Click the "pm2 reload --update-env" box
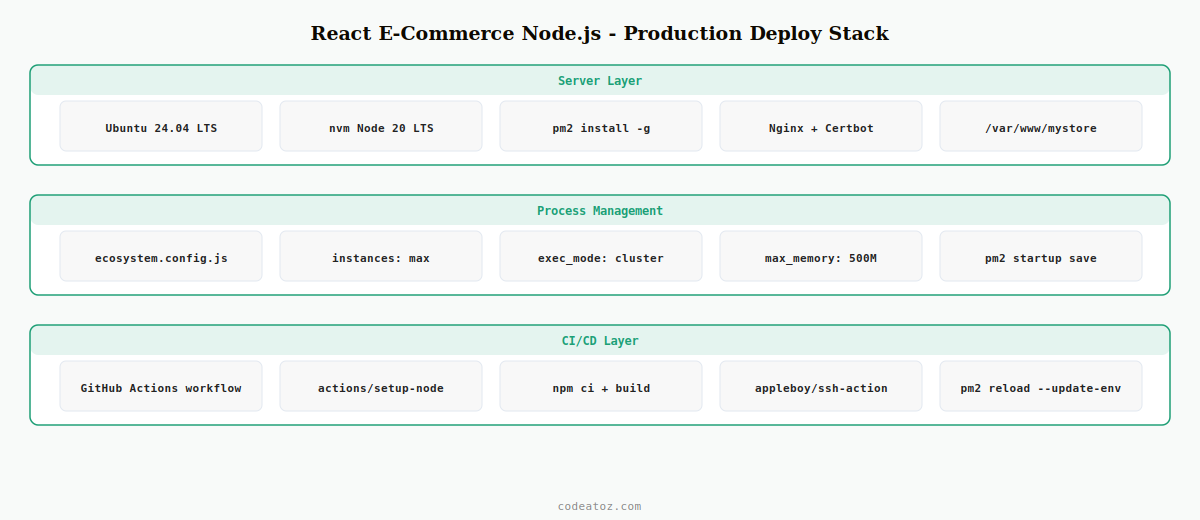This screenshot has width=1200, height=520. tap(1041, 386)
